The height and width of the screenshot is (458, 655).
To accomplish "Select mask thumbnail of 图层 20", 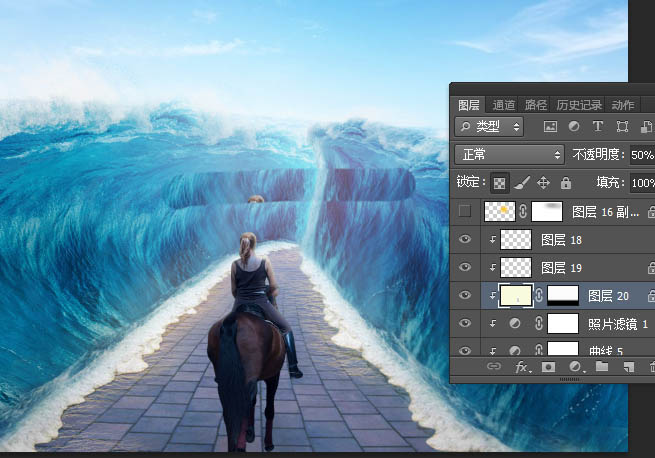I will (563, 295).
